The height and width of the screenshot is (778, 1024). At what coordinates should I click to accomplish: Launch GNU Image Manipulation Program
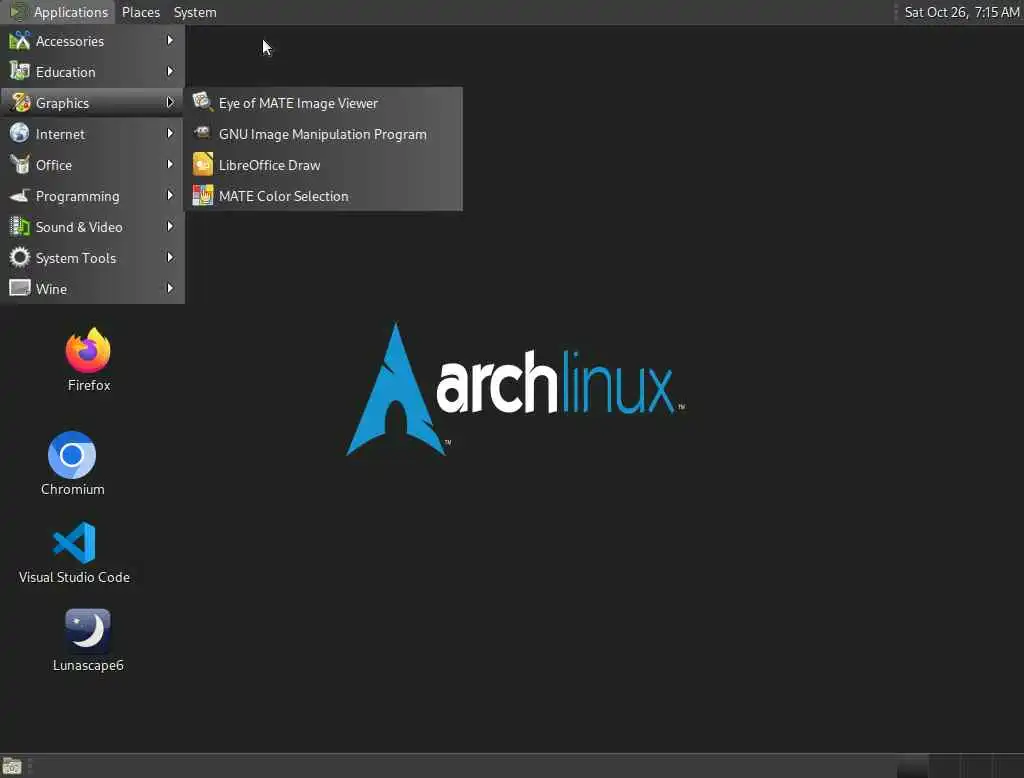324,134
